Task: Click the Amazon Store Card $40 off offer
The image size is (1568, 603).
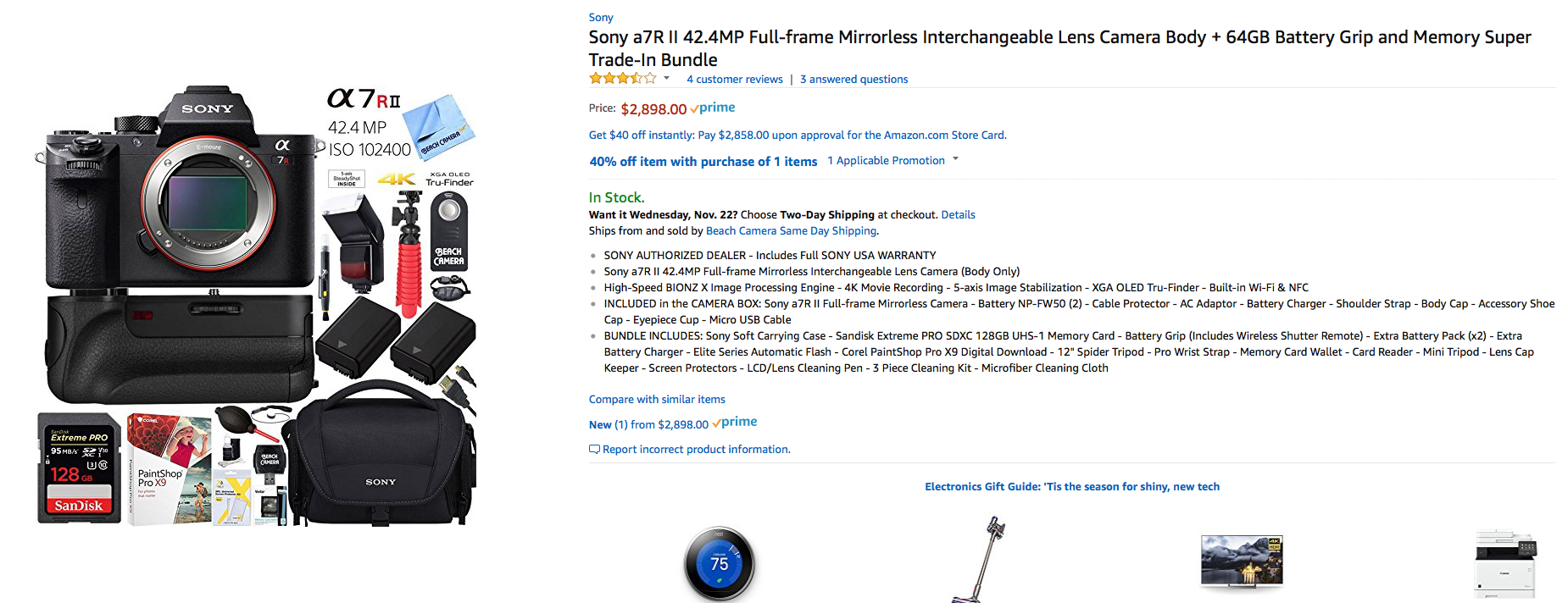Action: [x=798, y=135]
